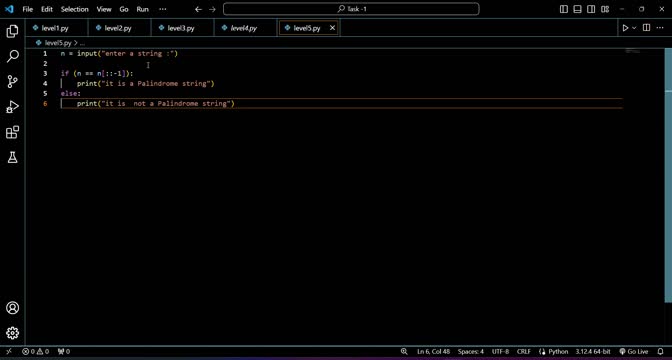The height and width of the screenshot is (360, 672).
Task: Expand the run Python file dropdown arrow
Action: pos(635,28)
